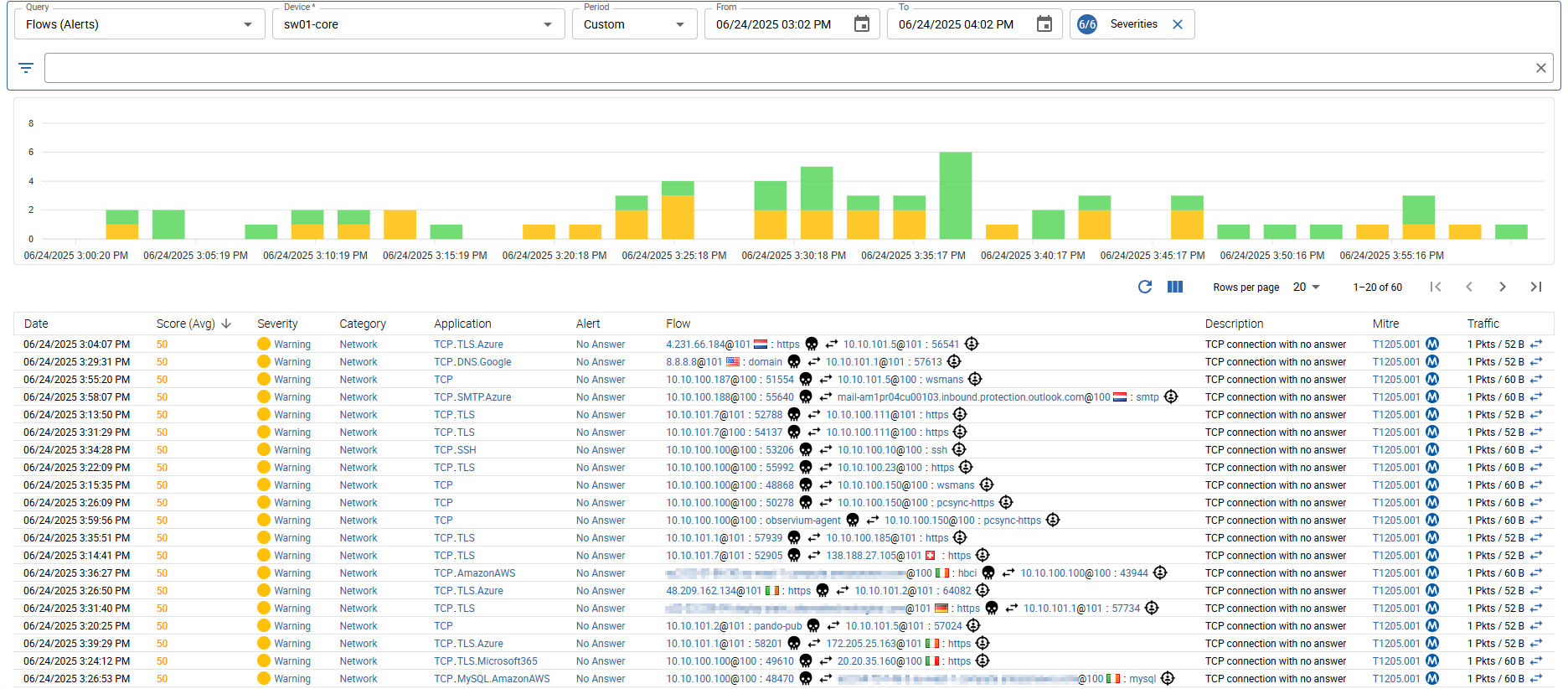Screen dimensions: 1568x689
Task: Click the skull icon in the 4.231.66.184 row
Action: pos(812,344)
